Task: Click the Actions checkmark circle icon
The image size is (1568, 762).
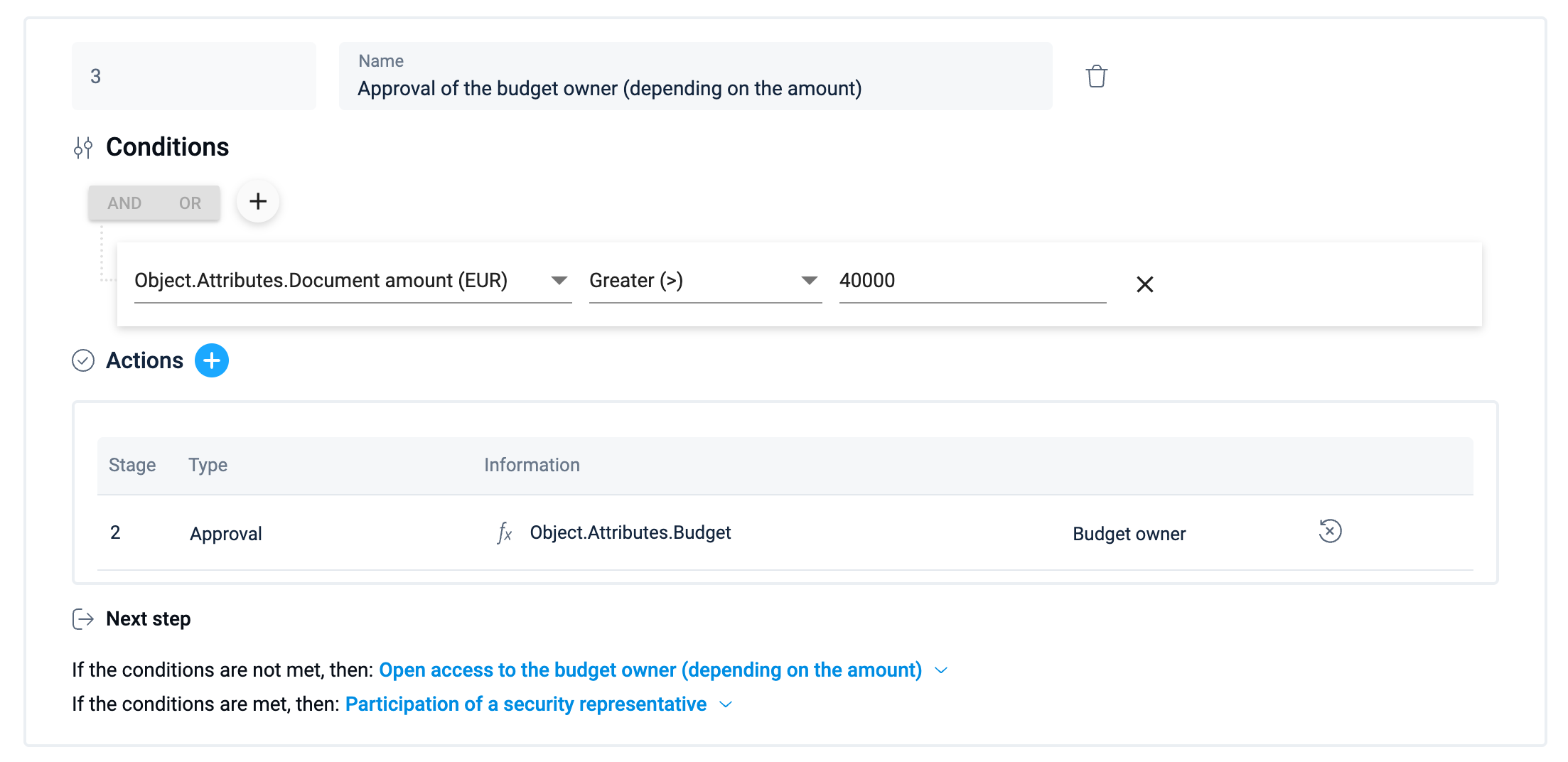Action: tap(83, 360)
